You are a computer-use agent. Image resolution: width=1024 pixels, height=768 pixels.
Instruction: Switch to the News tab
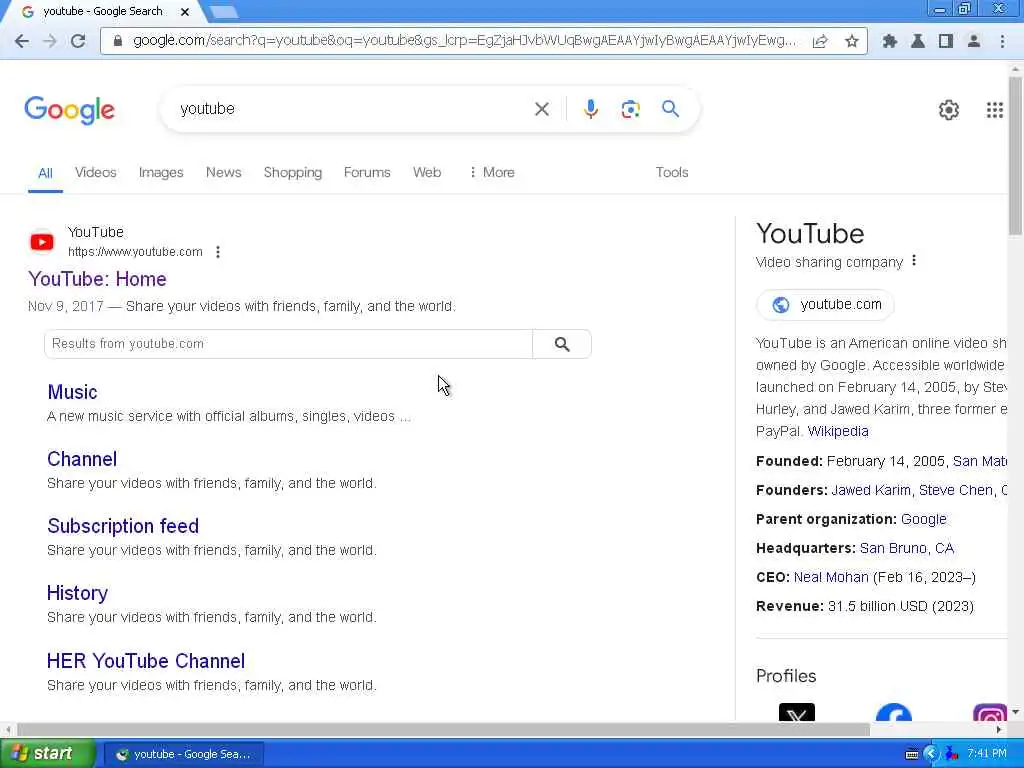tap(223, 172)
